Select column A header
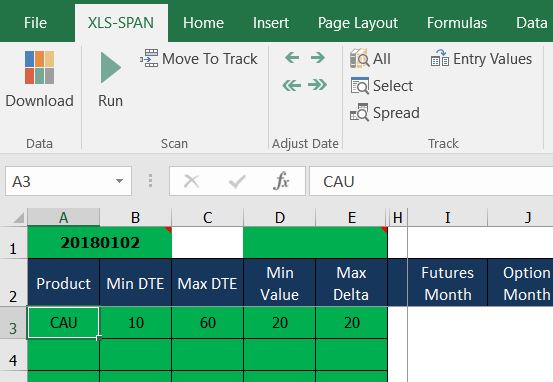Image resolution: width=553 pixels, height=382 pixels. (63, 217)
